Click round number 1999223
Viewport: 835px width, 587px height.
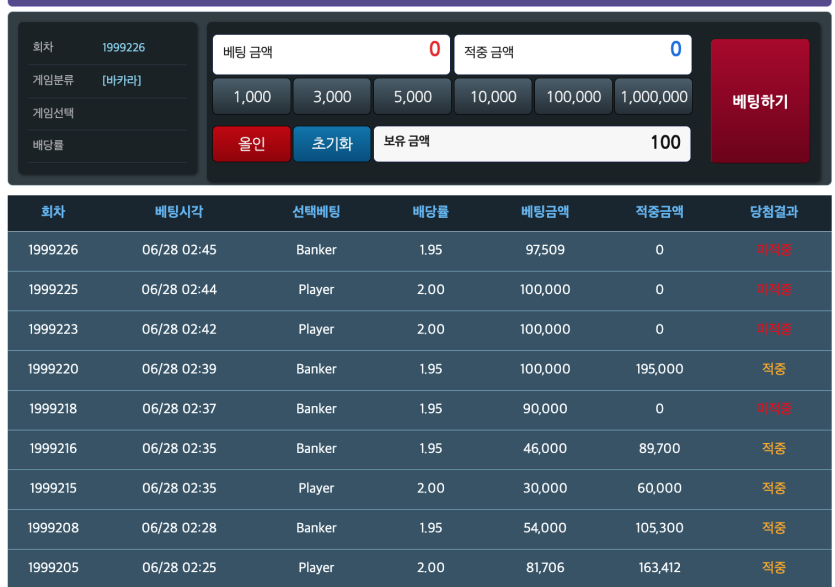[x=53, y=329]
